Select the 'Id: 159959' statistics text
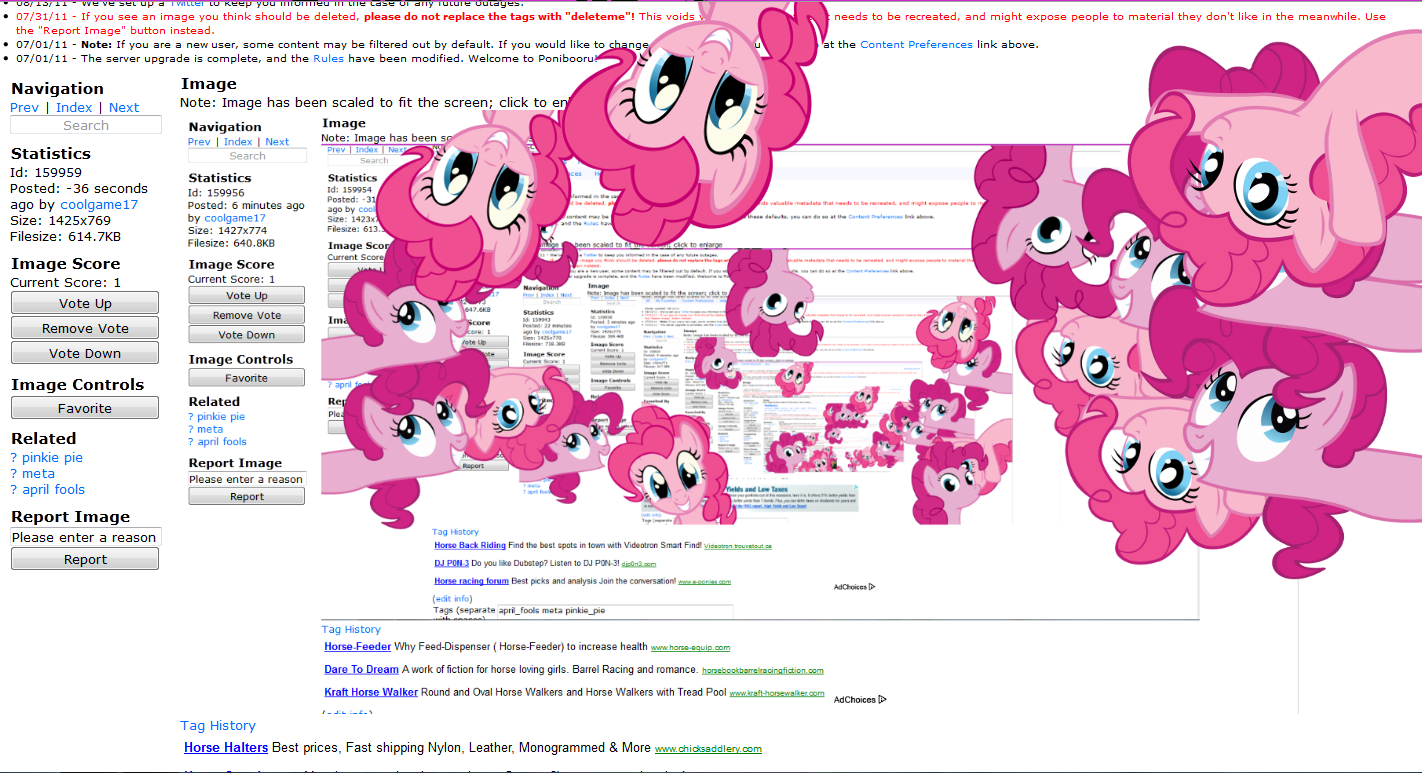Screen dimensions: 1422x773 (46, 172)
